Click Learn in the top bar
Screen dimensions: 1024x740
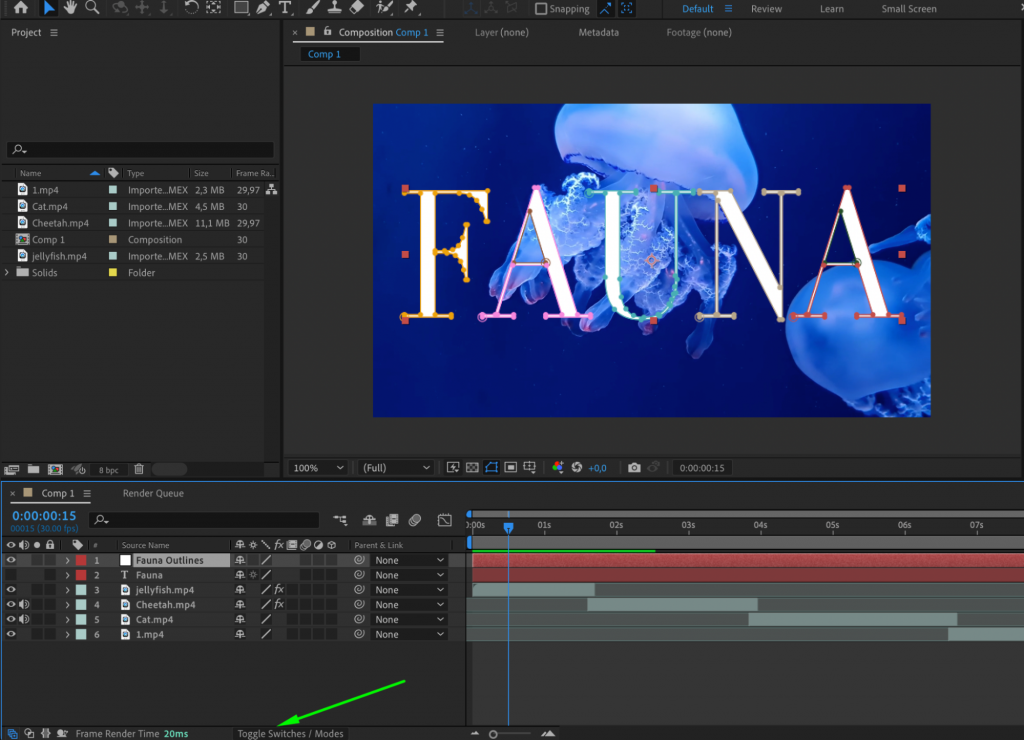pos(831,9)
